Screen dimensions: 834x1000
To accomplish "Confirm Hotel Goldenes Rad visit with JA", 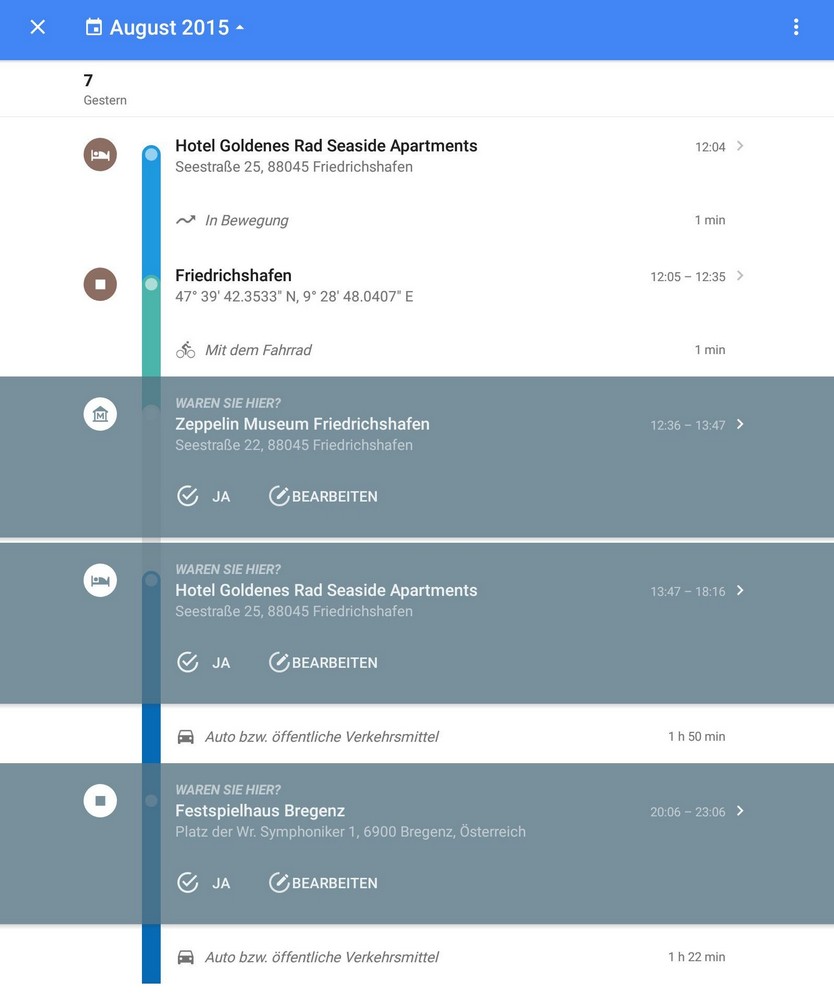I will click(203, 662).
